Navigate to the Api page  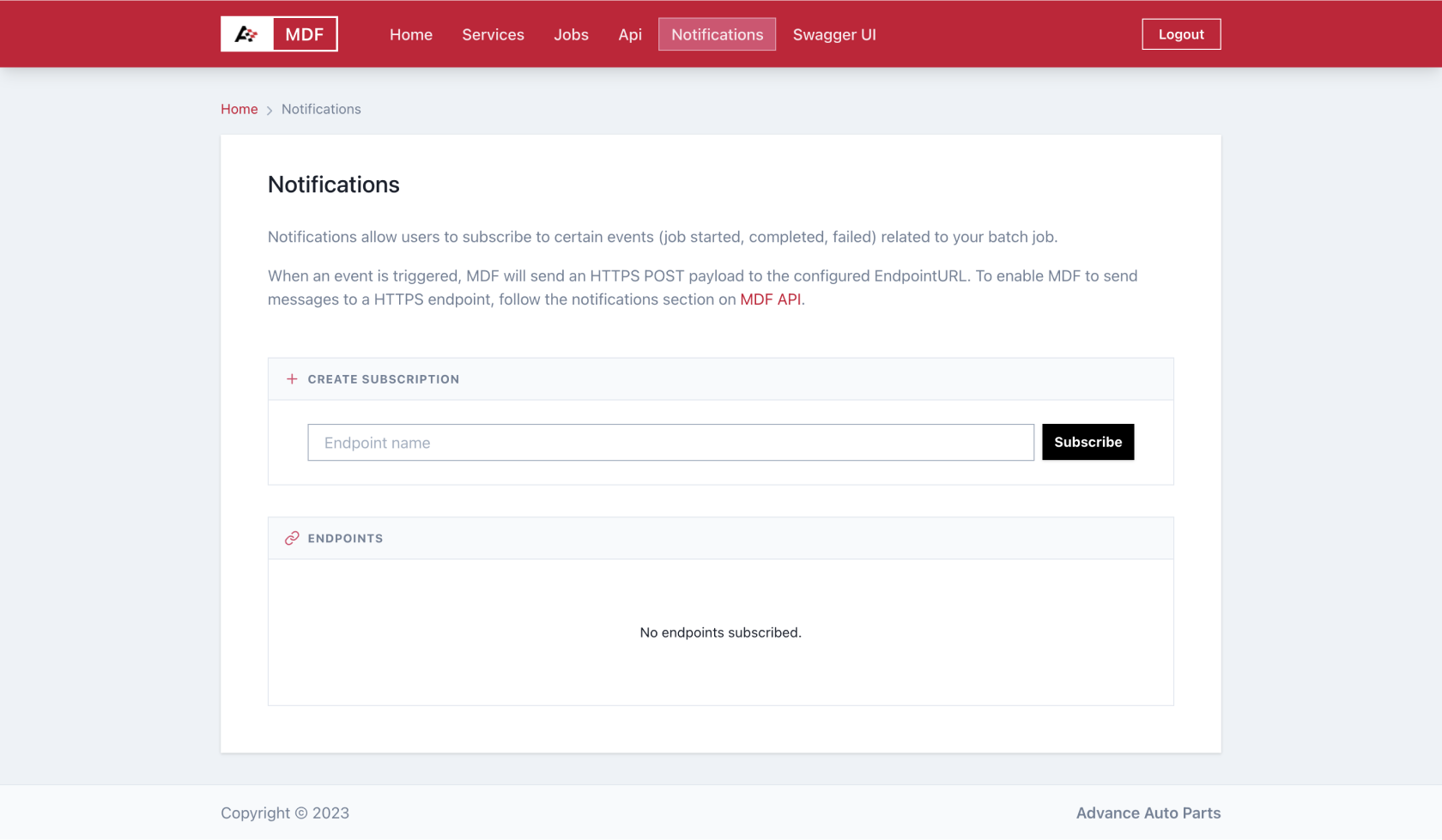630,34
